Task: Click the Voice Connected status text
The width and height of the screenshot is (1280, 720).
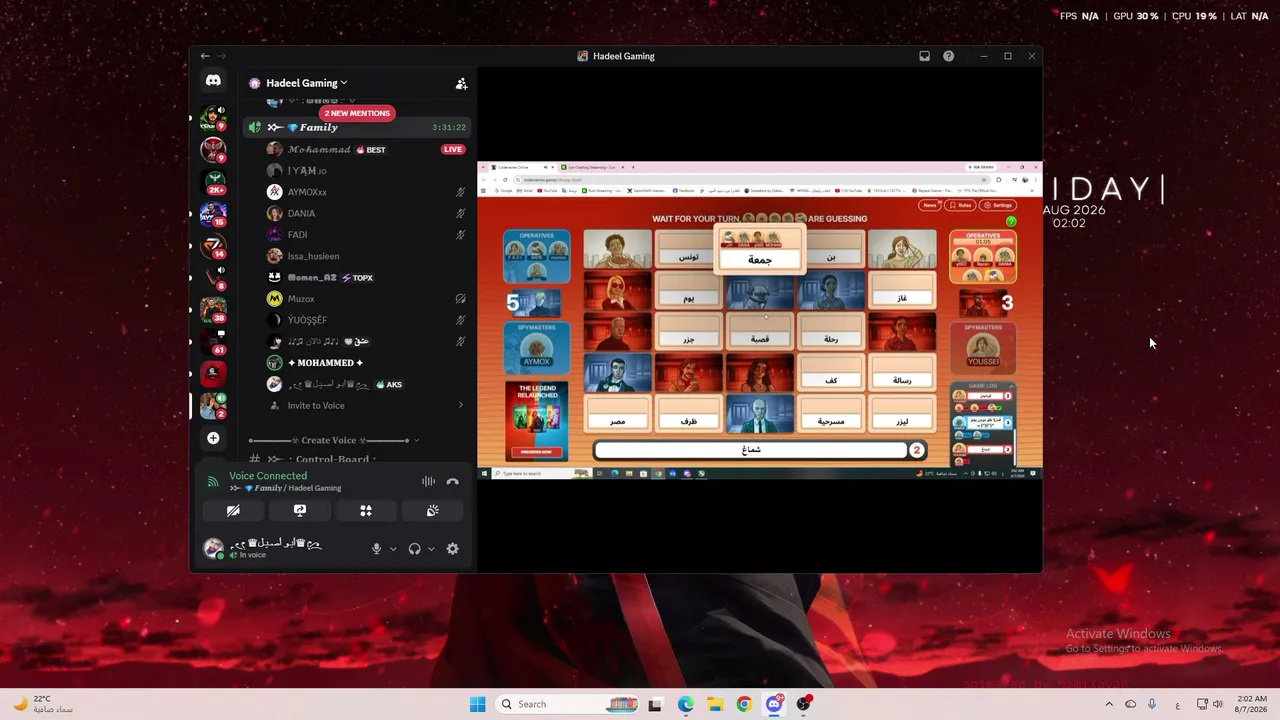Action: coord(268,476)
